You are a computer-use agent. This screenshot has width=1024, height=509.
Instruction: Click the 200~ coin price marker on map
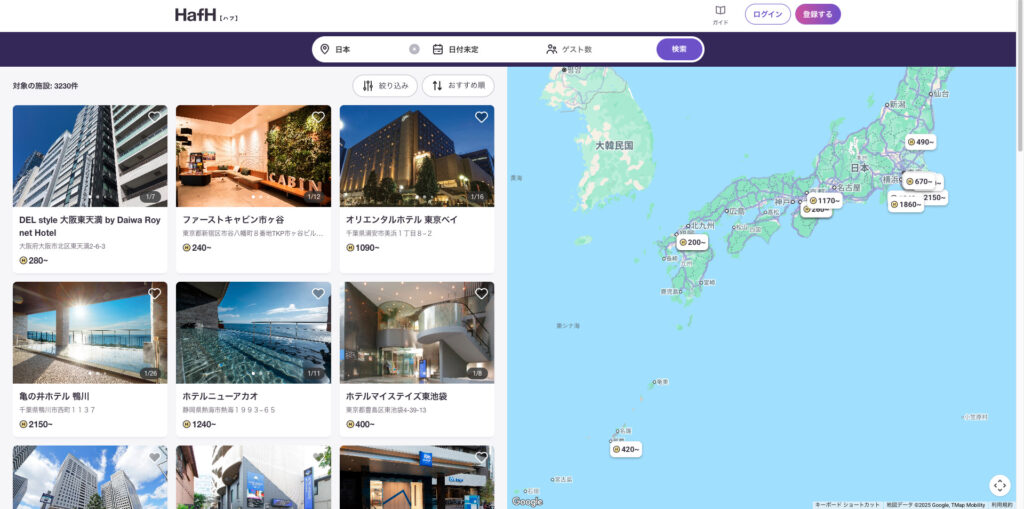tap(692, 242)
